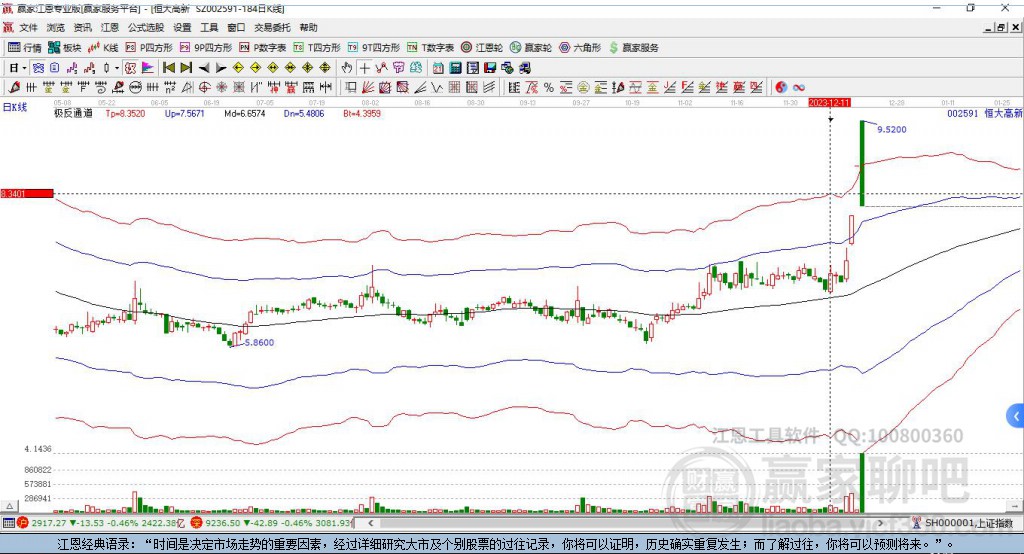Click the yin-yang icon

click(x=781, y=88)
